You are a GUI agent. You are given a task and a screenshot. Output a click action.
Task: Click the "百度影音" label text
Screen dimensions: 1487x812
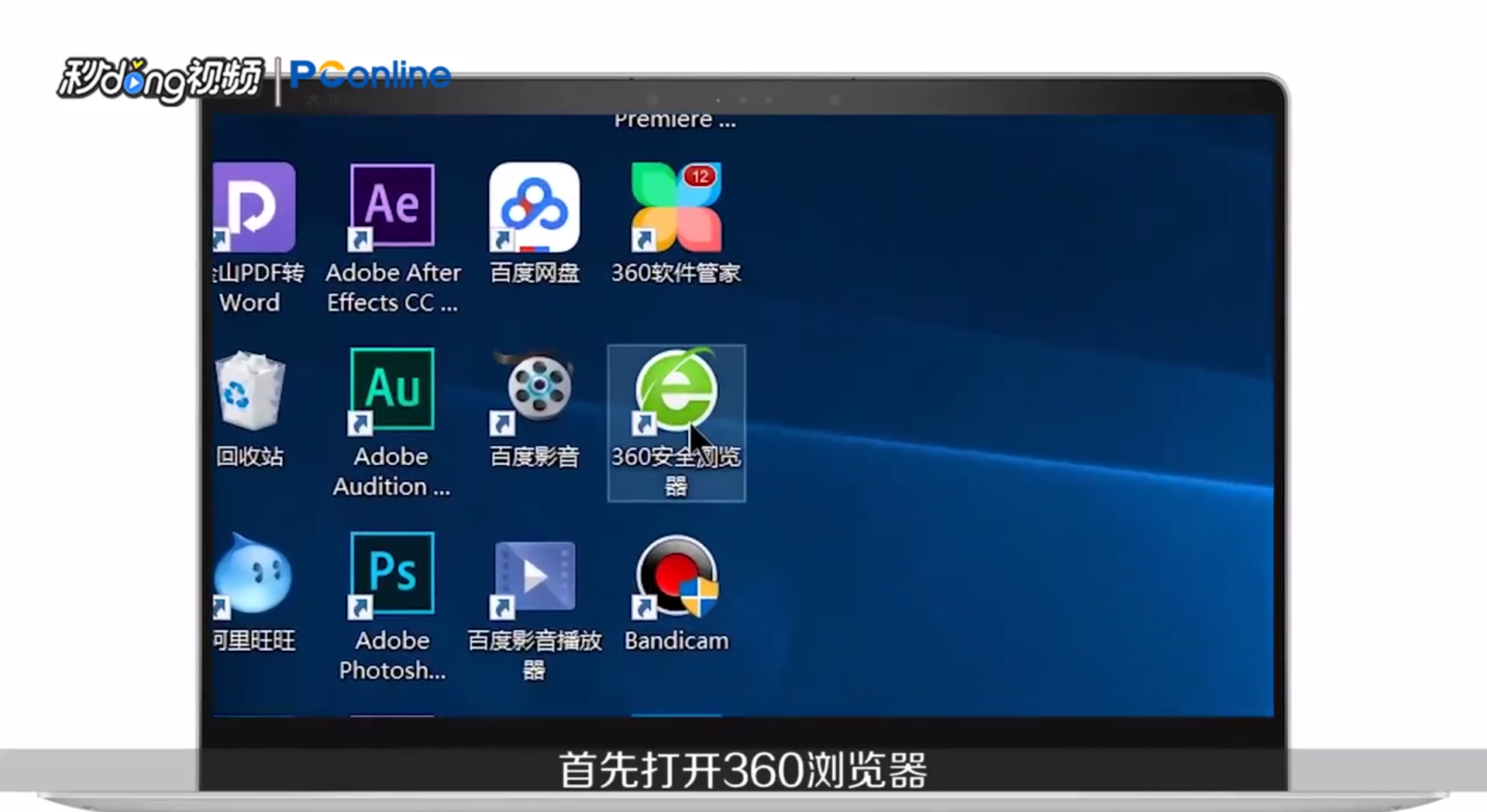[x=535, y=456]
